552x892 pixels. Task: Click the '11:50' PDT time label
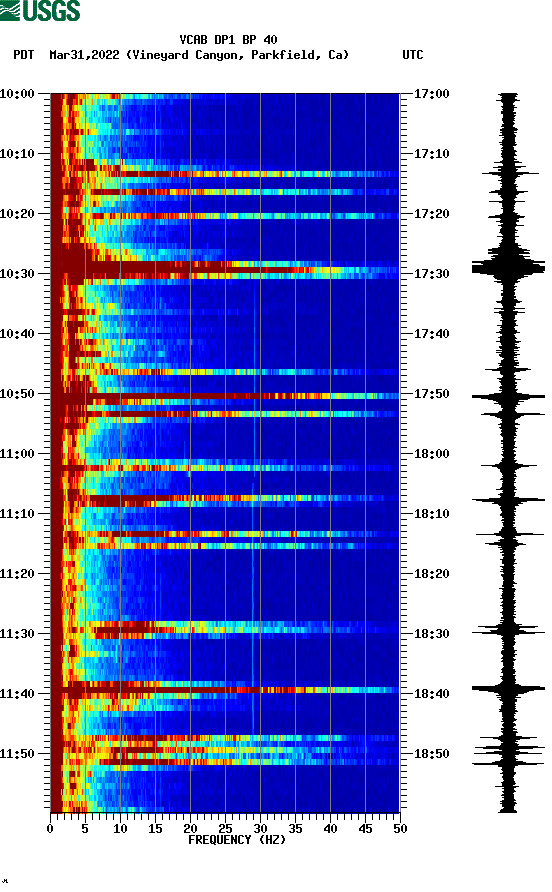(x=17, y=754)
